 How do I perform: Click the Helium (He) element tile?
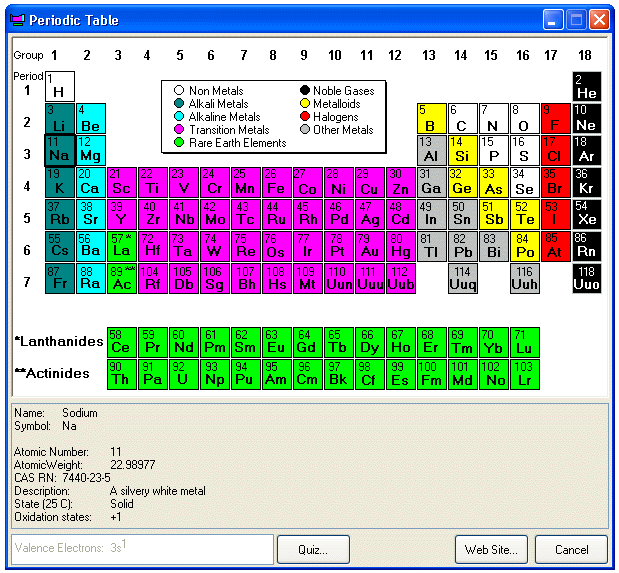[x=586, y=86]
